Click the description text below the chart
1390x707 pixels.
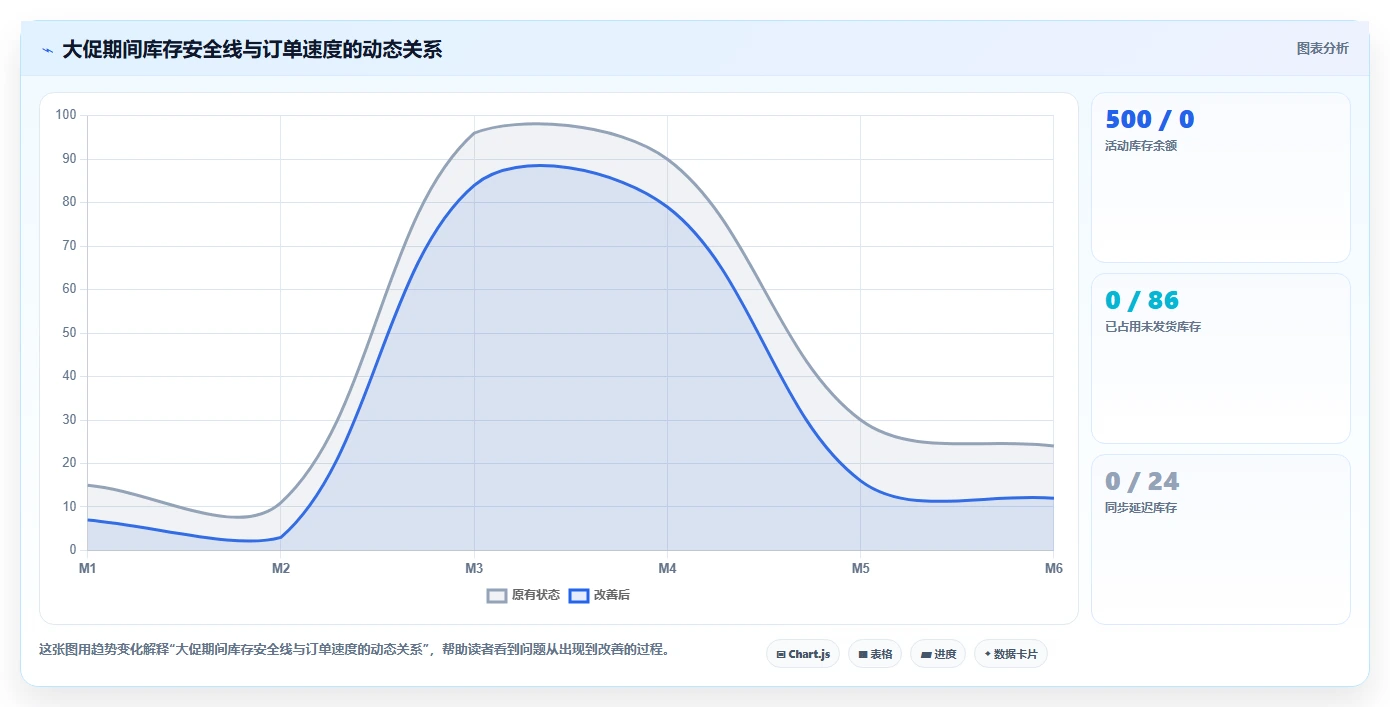tap(354, 649)
